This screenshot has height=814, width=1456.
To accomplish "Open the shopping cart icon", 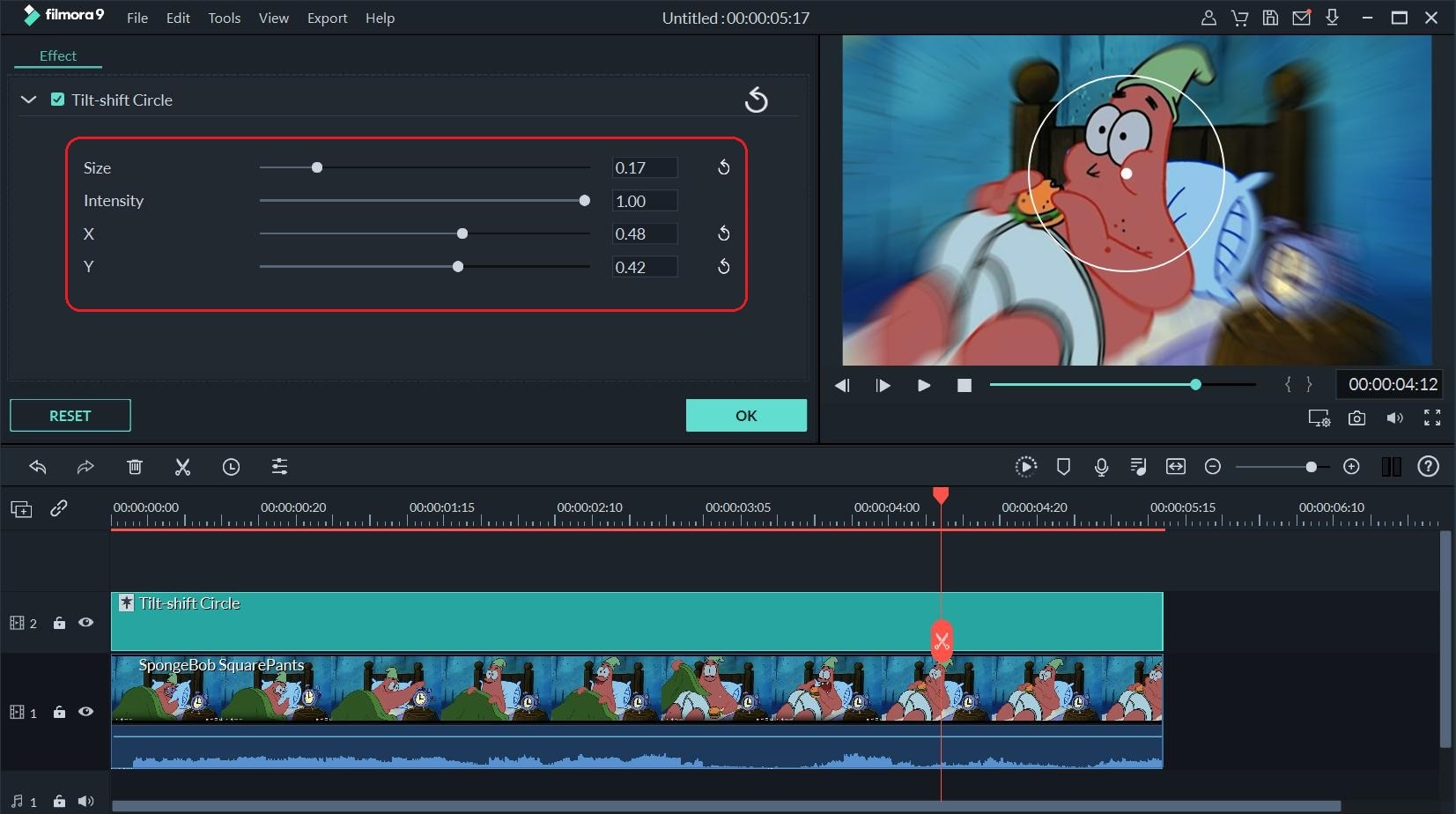I will [x=1239, y=18].
